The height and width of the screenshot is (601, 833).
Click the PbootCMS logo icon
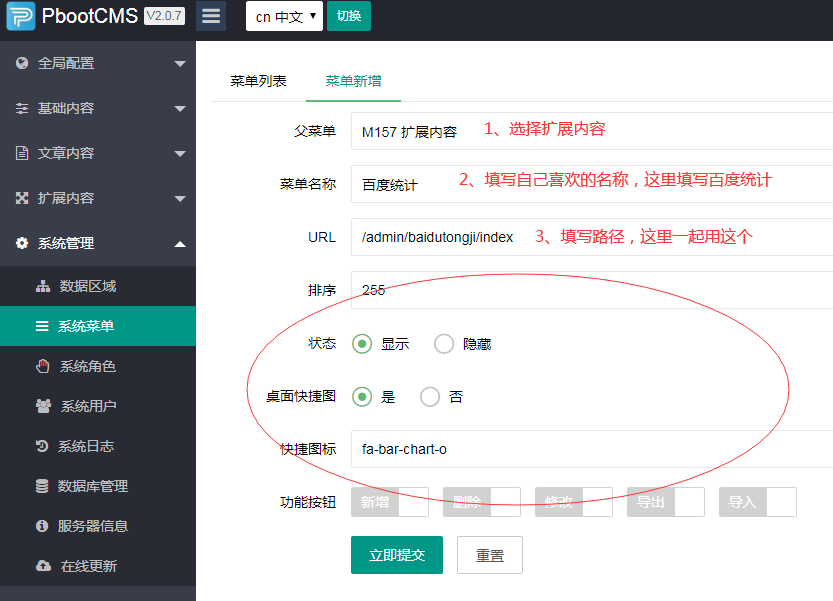coord(20,17)
